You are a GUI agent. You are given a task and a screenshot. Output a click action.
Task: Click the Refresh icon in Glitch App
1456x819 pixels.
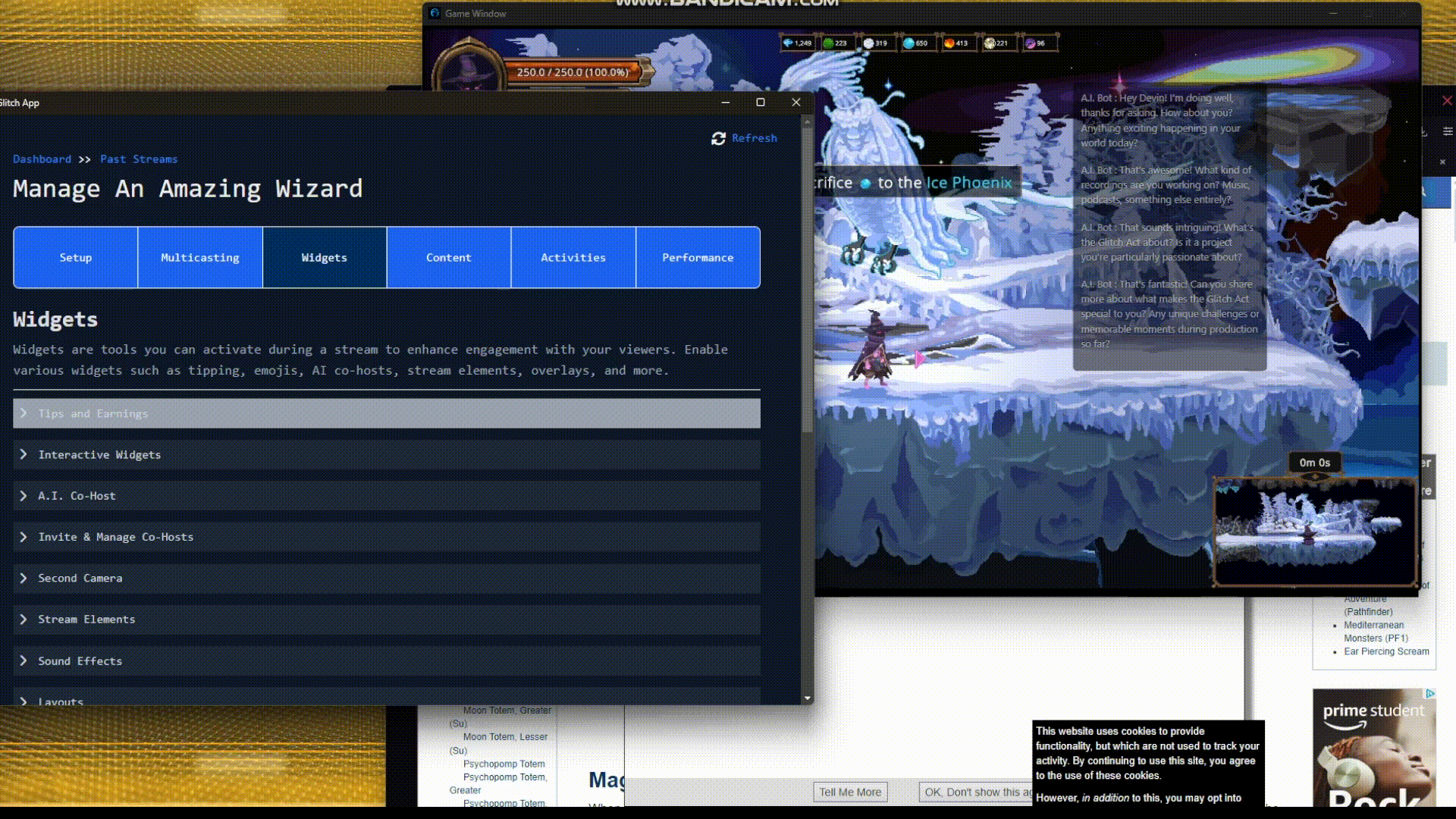pyautogui.click(x=718, y=138)
